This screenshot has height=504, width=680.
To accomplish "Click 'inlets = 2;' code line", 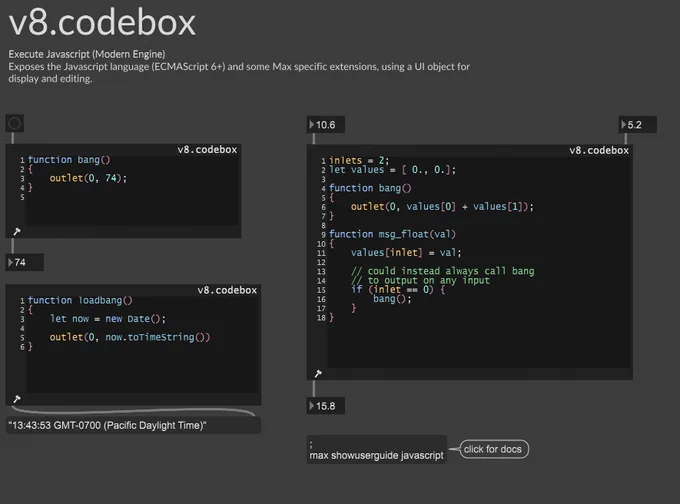I will pyautogui.click(x=359, y=160).
